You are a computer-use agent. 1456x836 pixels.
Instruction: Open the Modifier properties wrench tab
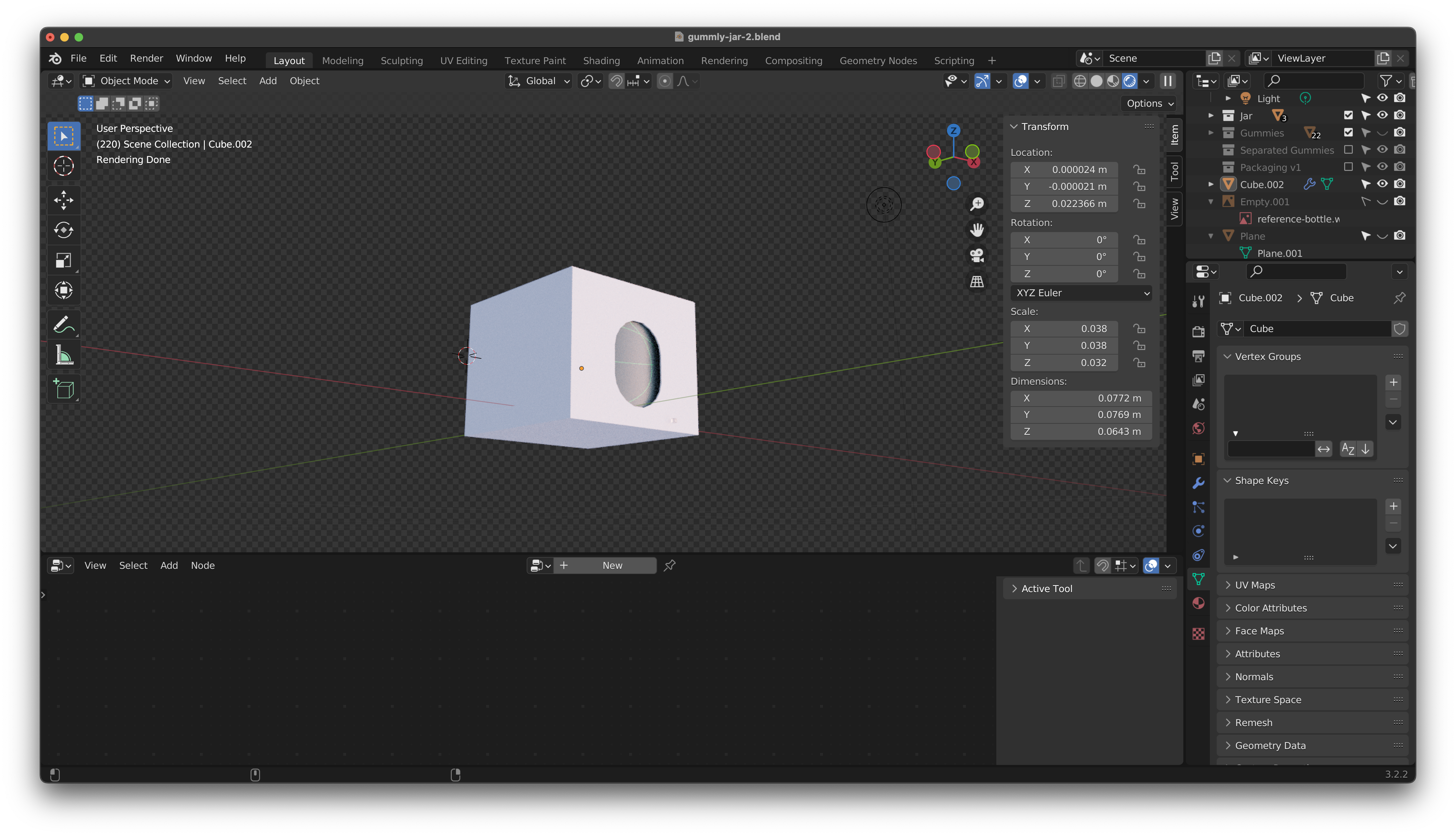coord(1198,483)
